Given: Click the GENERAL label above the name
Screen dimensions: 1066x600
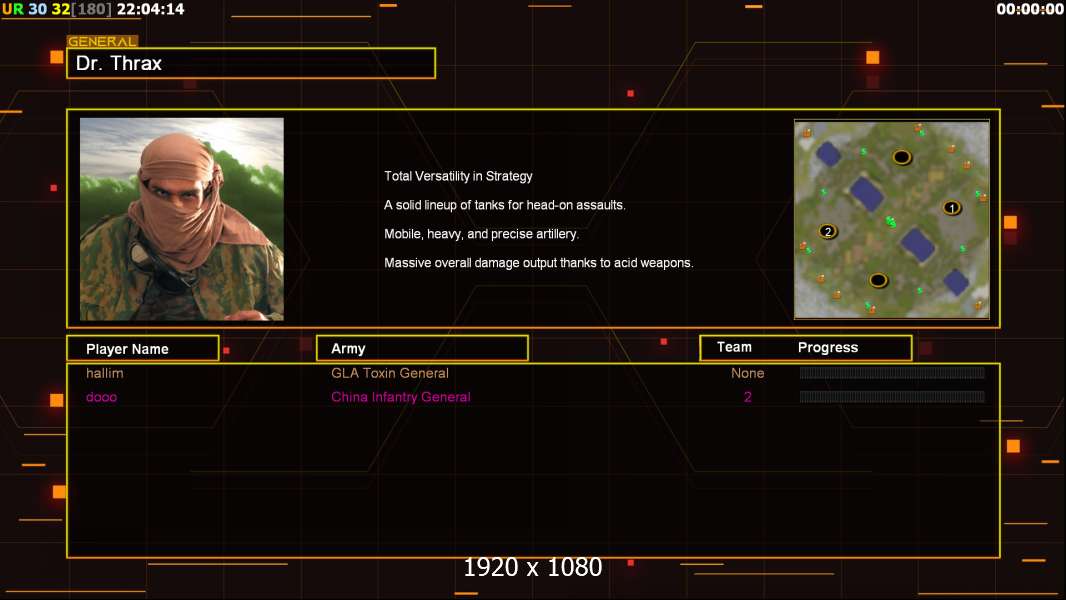Looking at the screenshot, I should (x=102, y=41).
